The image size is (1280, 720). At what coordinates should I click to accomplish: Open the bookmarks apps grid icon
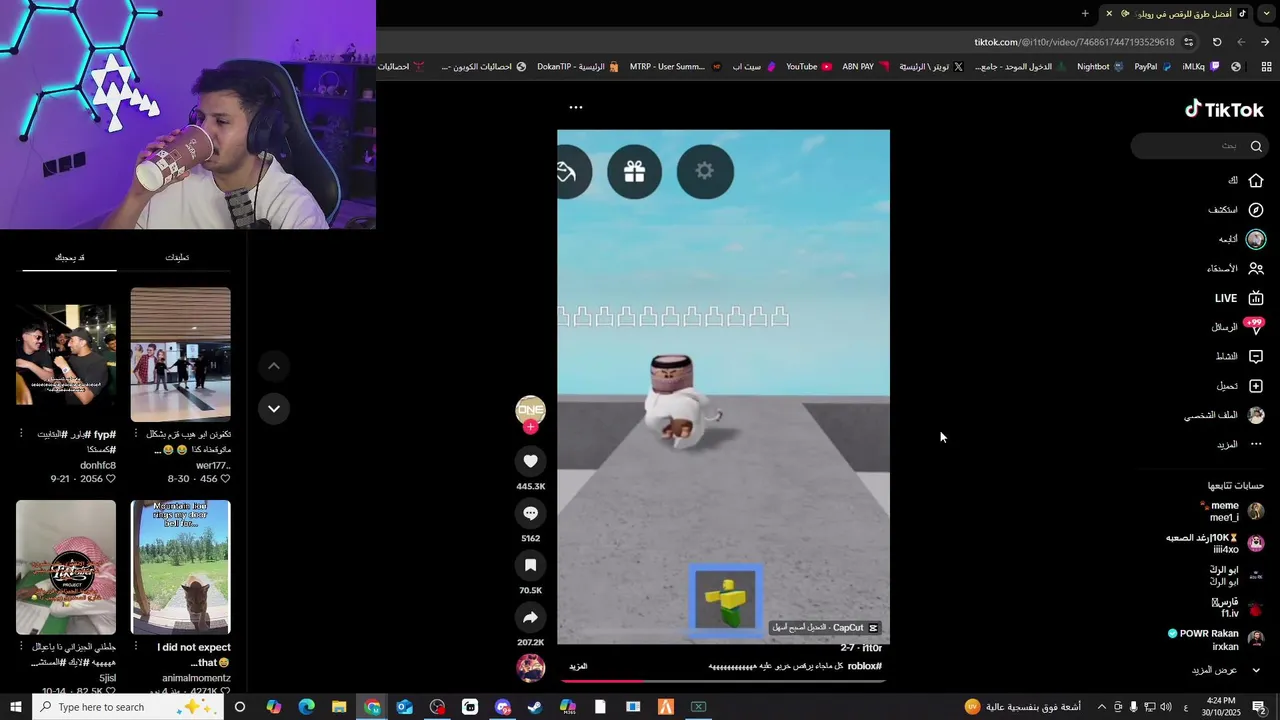[x=1266, y=67]
